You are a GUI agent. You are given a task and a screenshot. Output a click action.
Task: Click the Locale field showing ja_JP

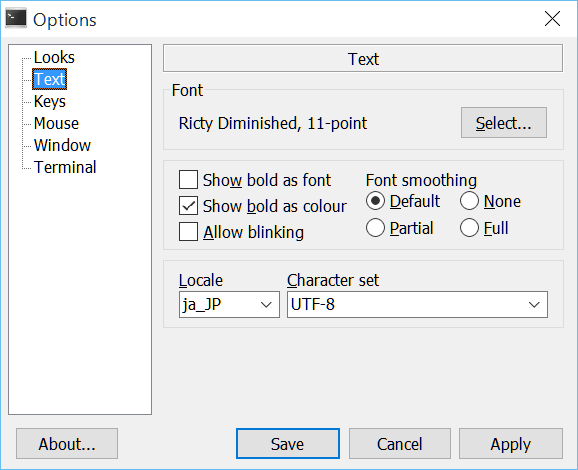click(229, 304)
